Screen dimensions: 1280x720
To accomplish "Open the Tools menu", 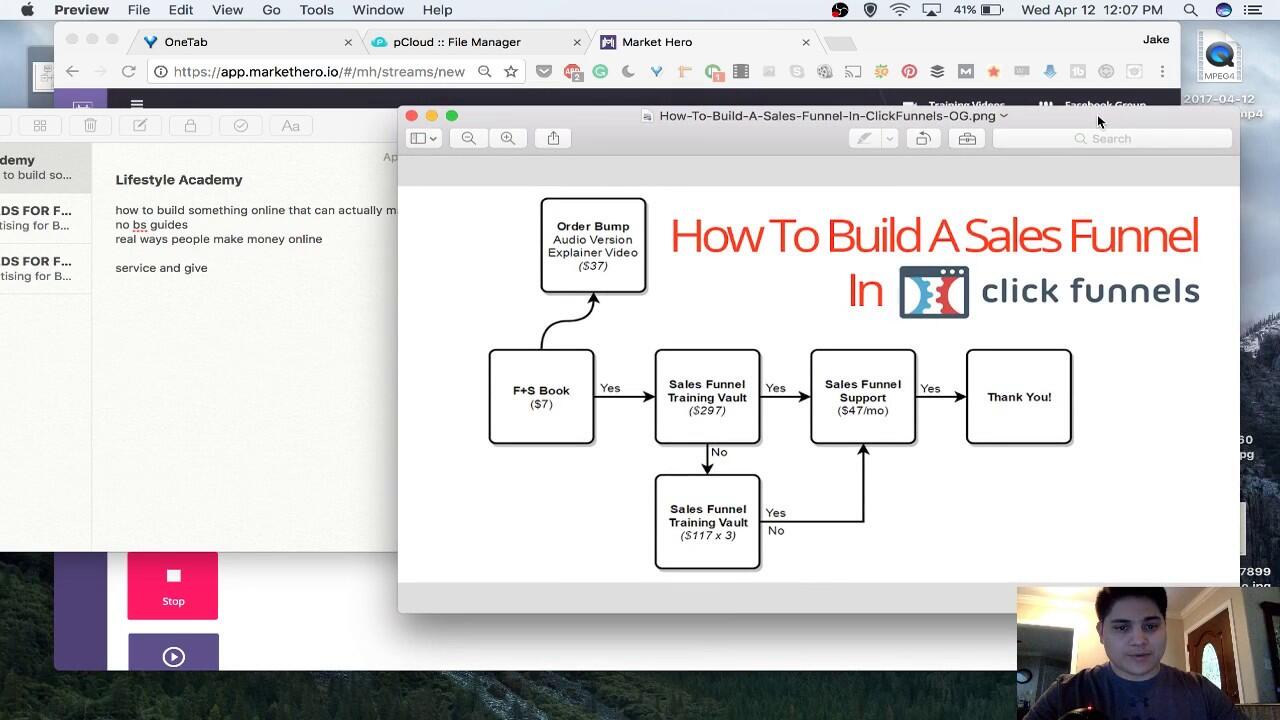I will 316,10.
